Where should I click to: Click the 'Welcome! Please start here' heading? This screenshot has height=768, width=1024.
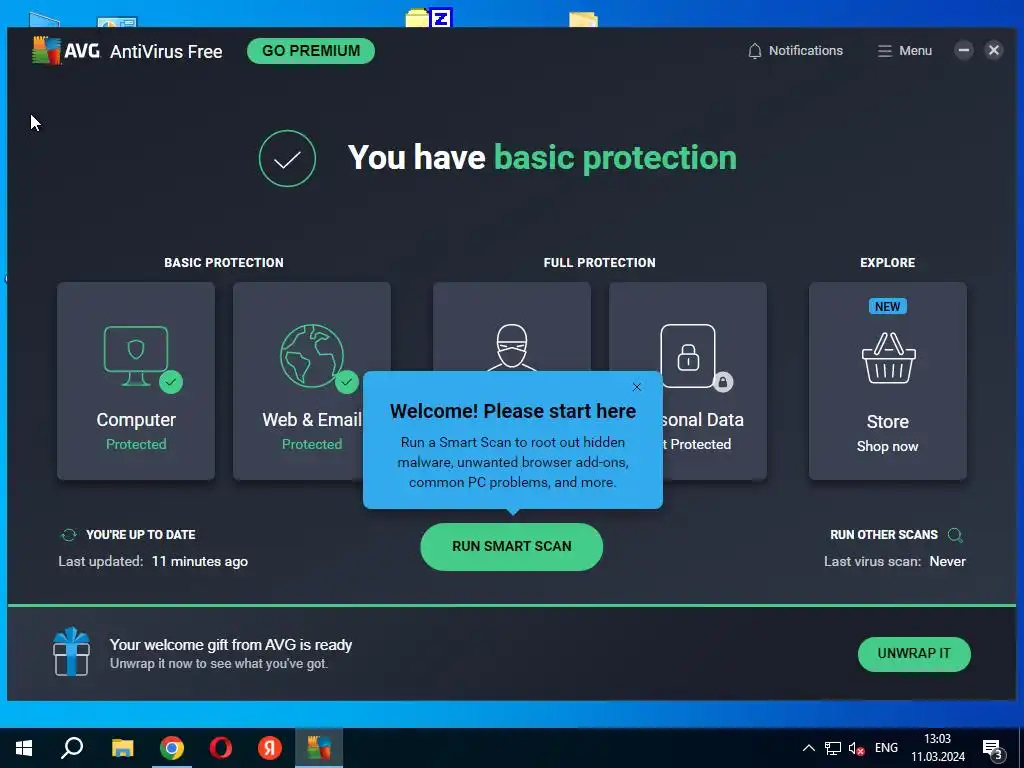pyautogui.click(x=513, y=411)
